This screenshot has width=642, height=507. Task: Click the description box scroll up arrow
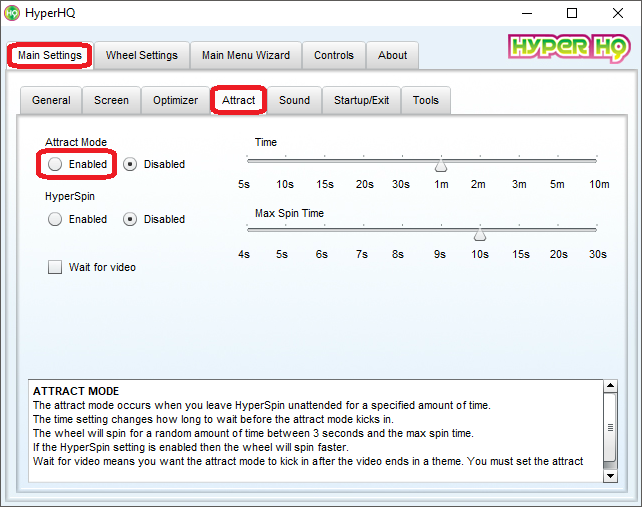(x=610, y=386)
